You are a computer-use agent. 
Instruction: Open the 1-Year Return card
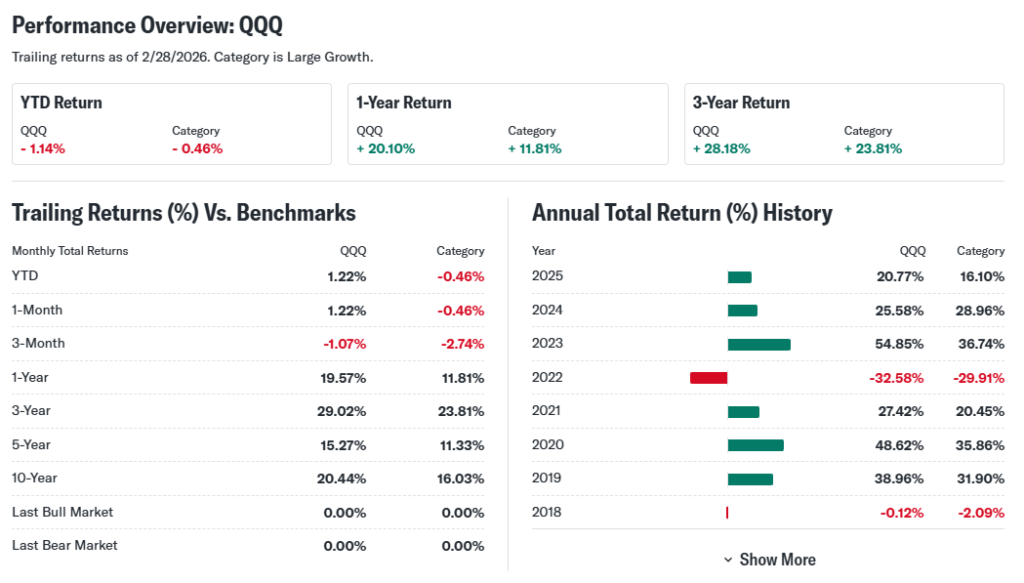[508, 124]
